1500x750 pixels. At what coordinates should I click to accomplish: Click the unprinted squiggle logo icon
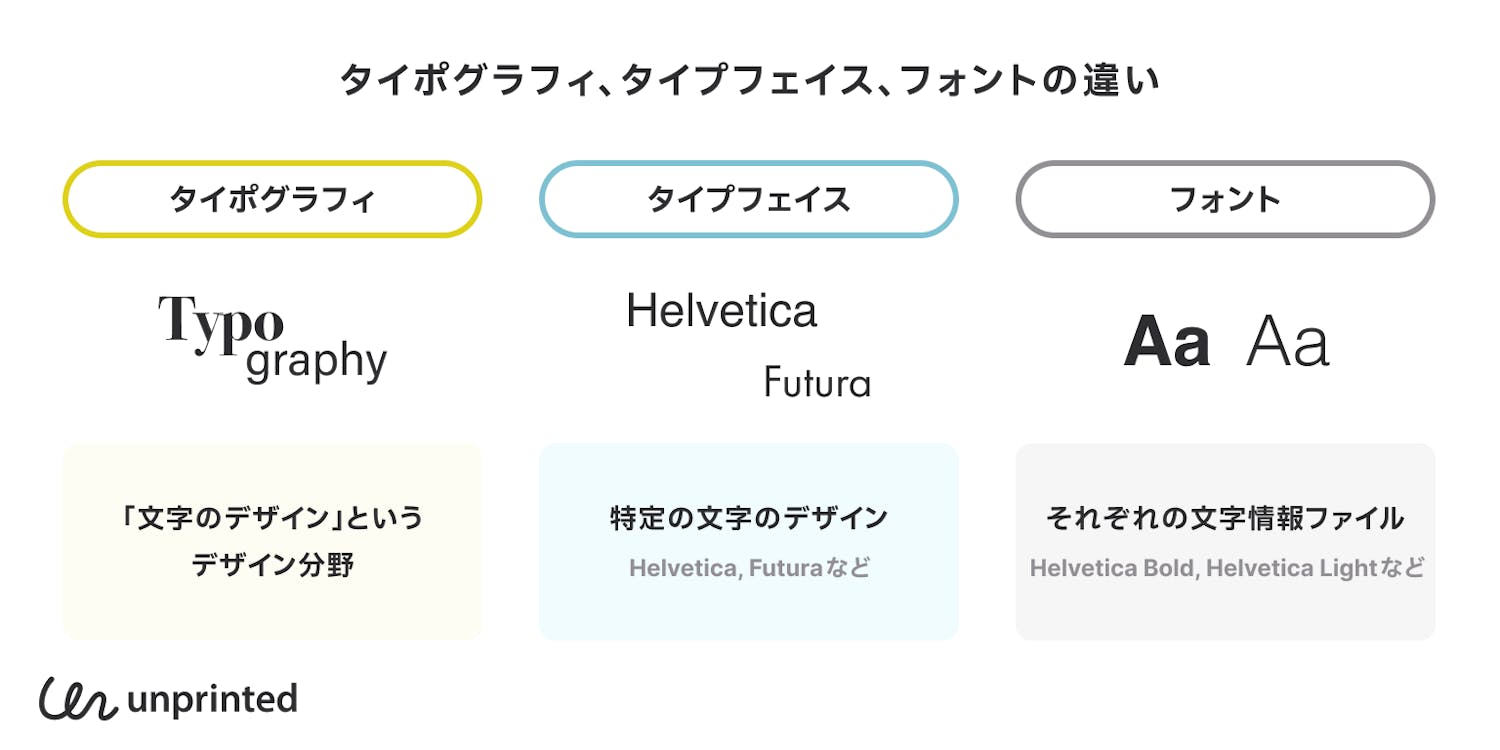click(x=77, y=699)
